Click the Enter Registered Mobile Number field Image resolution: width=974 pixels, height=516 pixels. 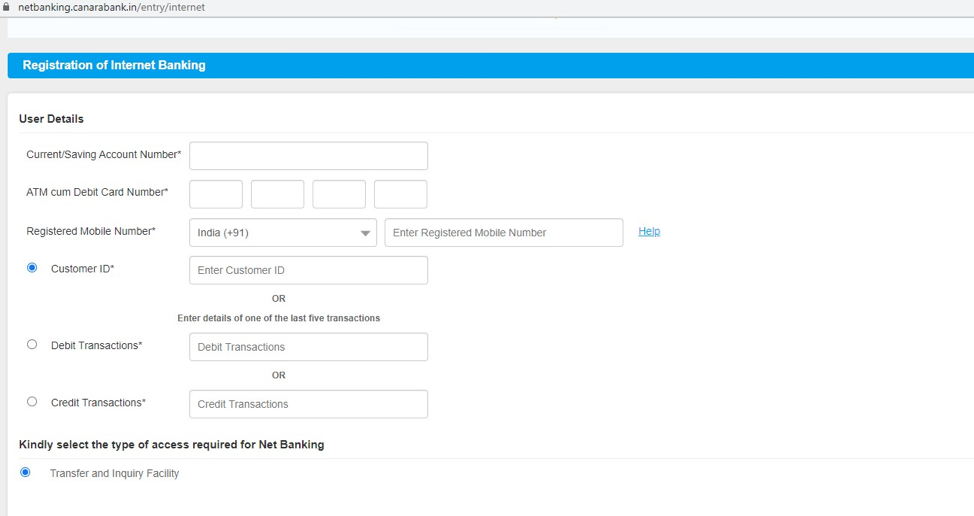(x=504, y=233)
